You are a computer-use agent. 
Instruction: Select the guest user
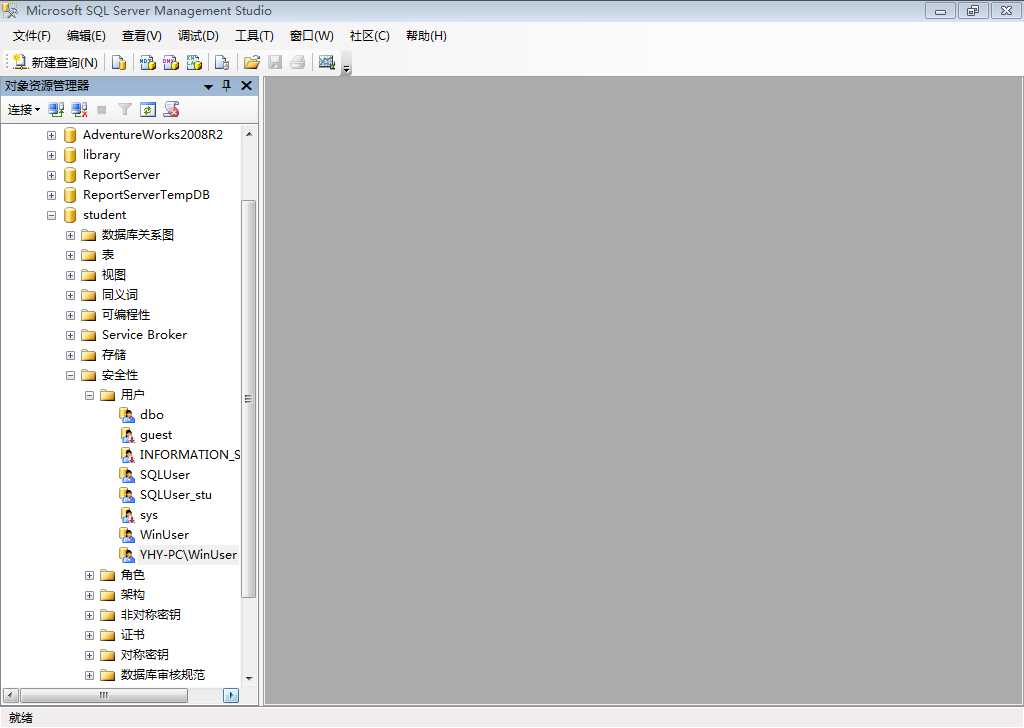pyautogui.click(x=156, y=435)
